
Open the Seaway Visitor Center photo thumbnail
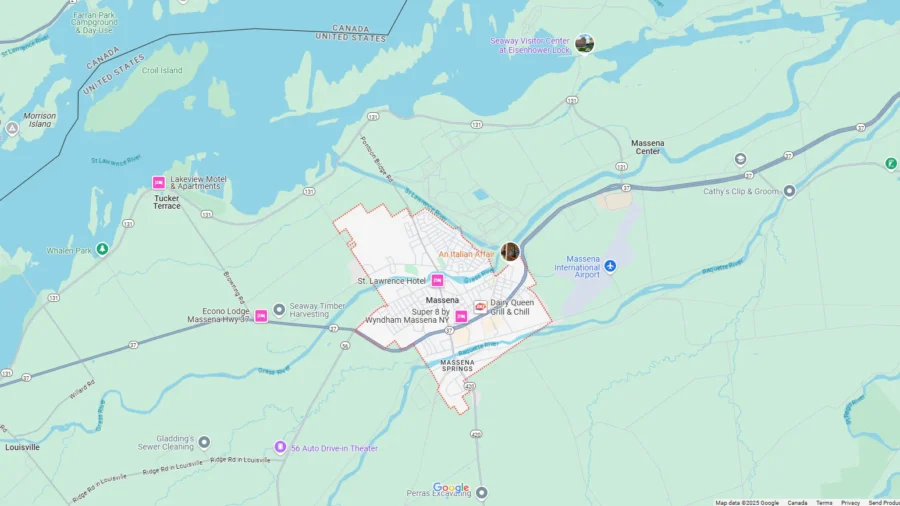click(584, 44)
